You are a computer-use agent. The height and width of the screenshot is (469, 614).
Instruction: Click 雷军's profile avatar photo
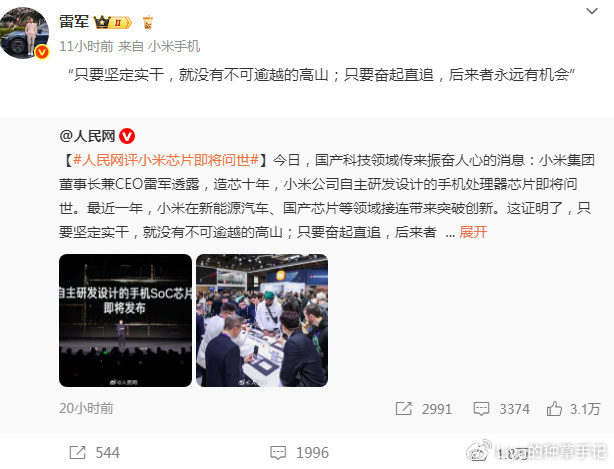pos(24,33)
